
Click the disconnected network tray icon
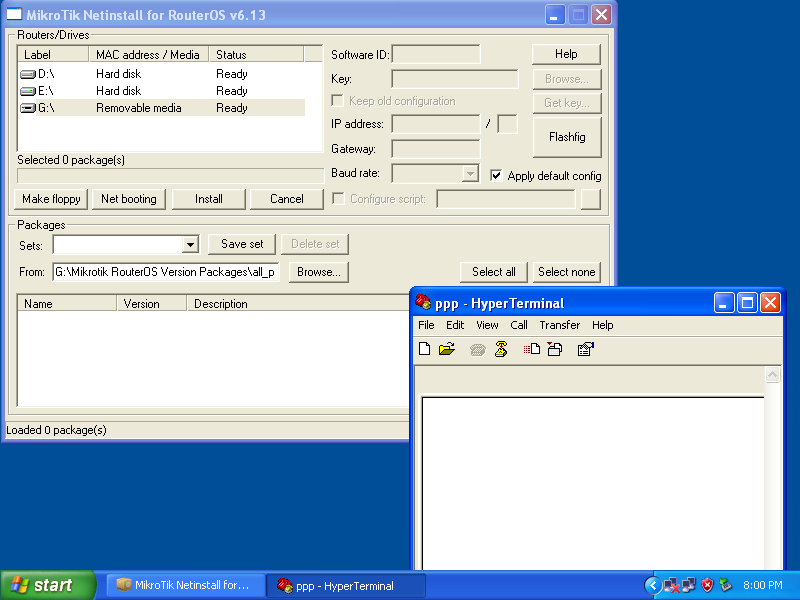tap(671, 585)
